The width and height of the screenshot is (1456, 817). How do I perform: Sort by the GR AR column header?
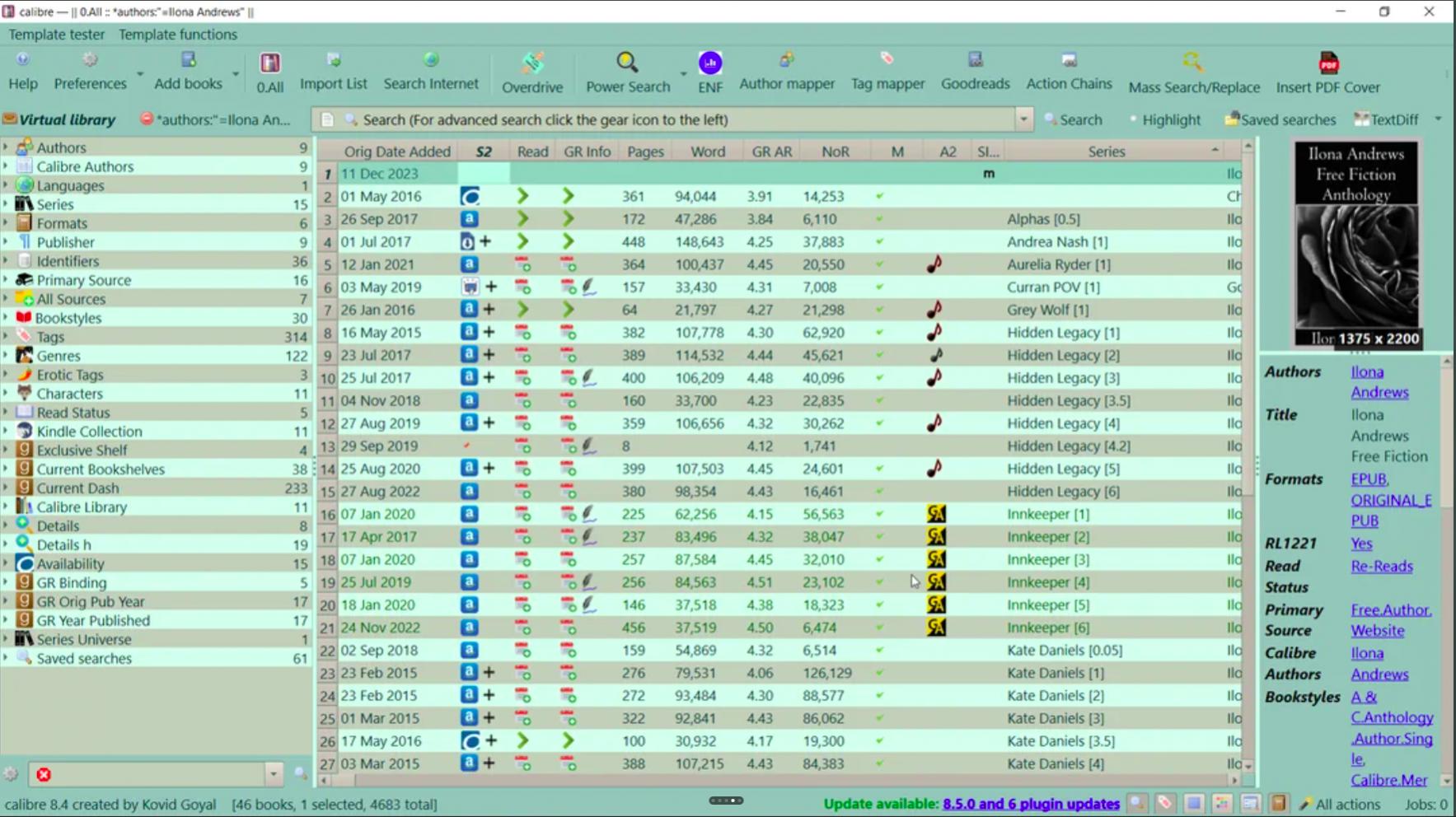(772, 152)
